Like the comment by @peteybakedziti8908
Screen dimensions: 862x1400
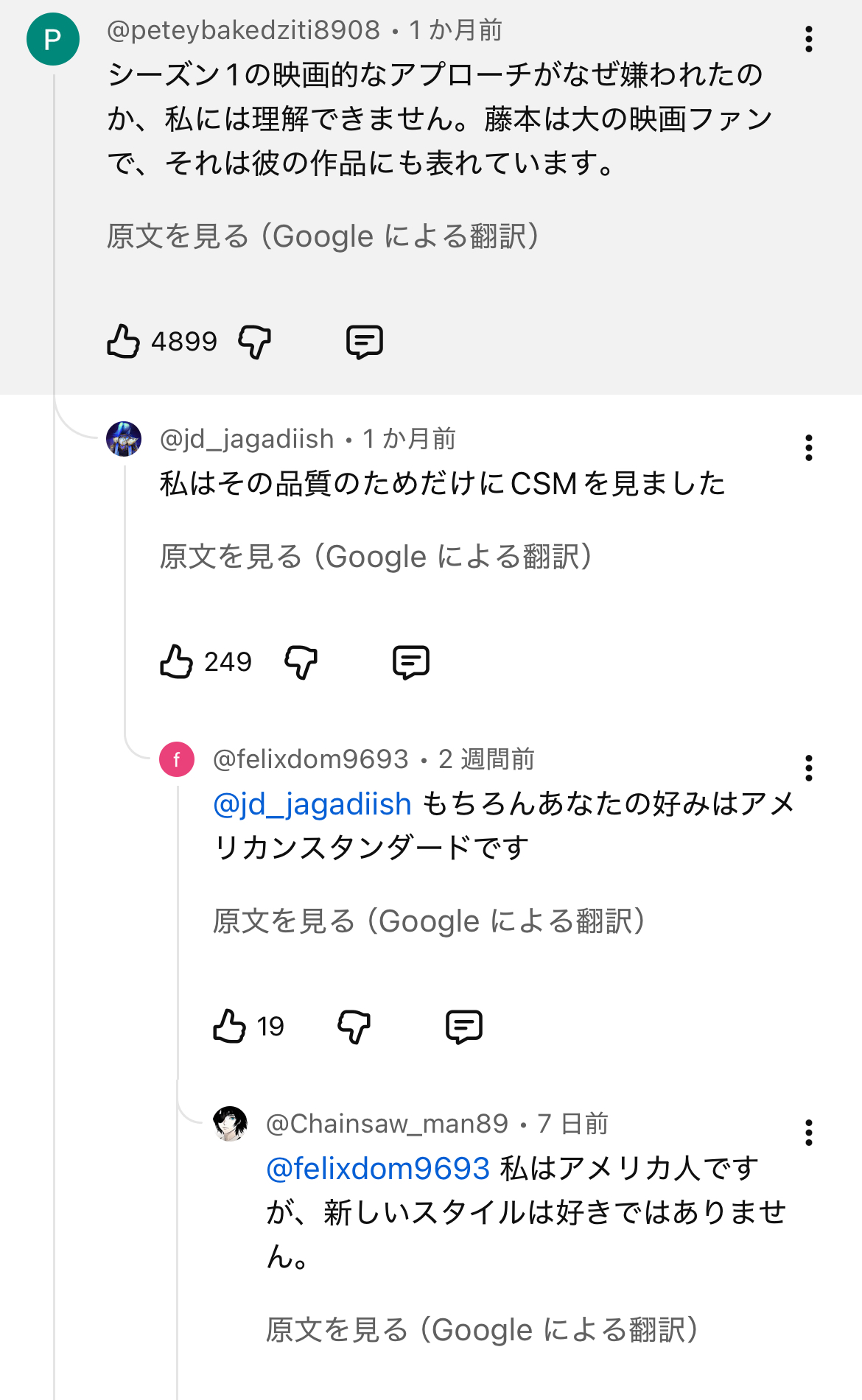[x=124, y=342]
